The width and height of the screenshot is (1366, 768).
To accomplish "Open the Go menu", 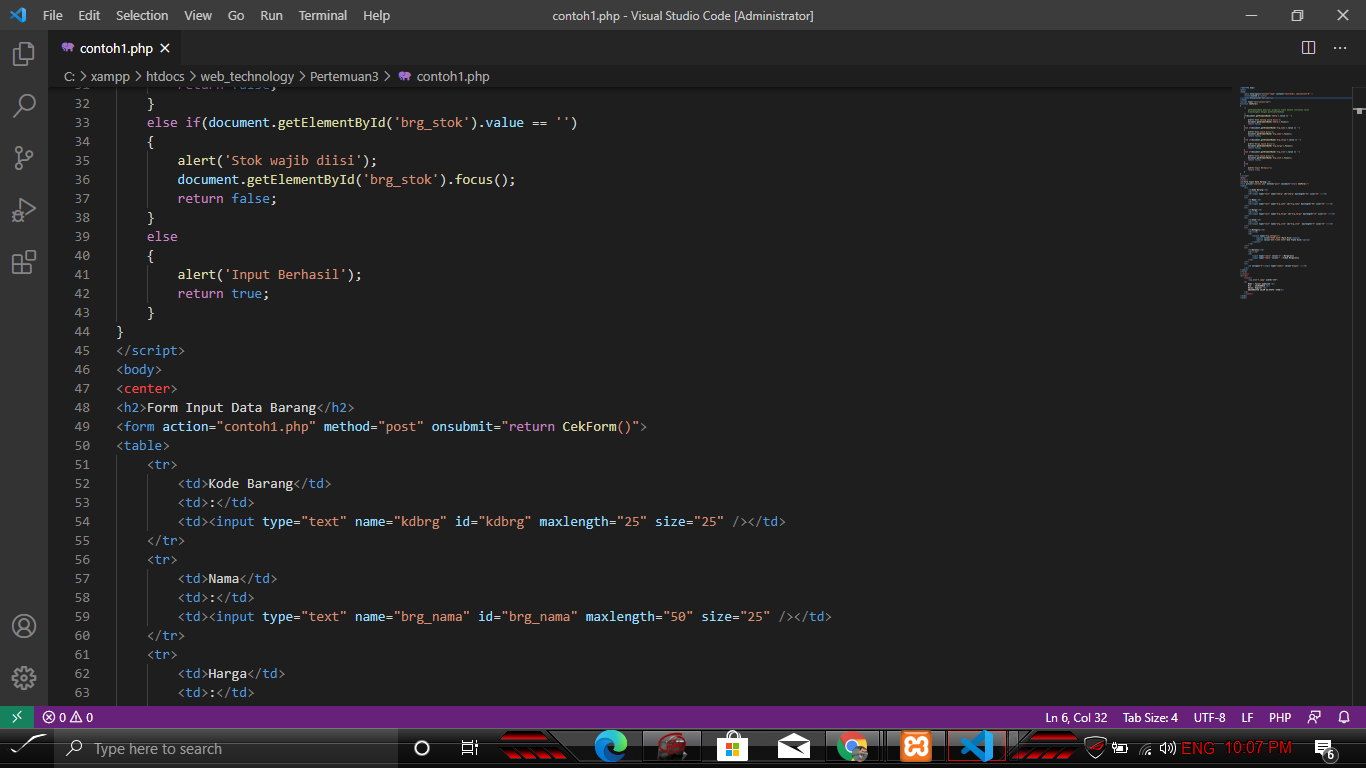I will pos(236,15).
